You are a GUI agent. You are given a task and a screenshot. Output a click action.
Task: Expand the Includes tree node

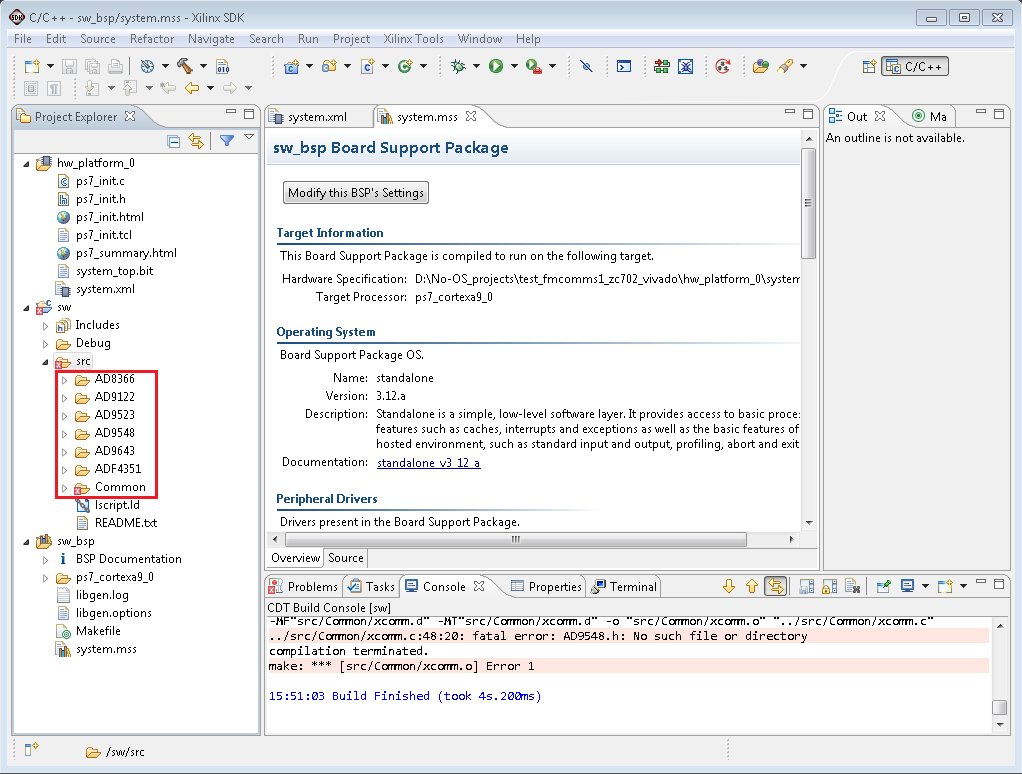pyautogui.click(x=46, y=325)
